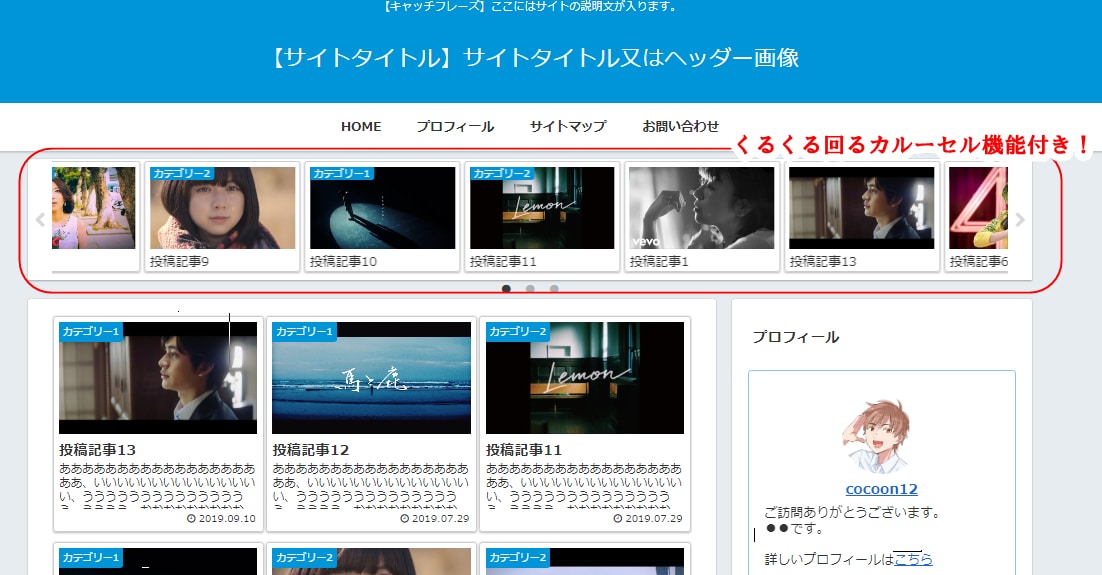
Task: Click the 投稿記事13 title in article list
Action: [x=98, y=450]
